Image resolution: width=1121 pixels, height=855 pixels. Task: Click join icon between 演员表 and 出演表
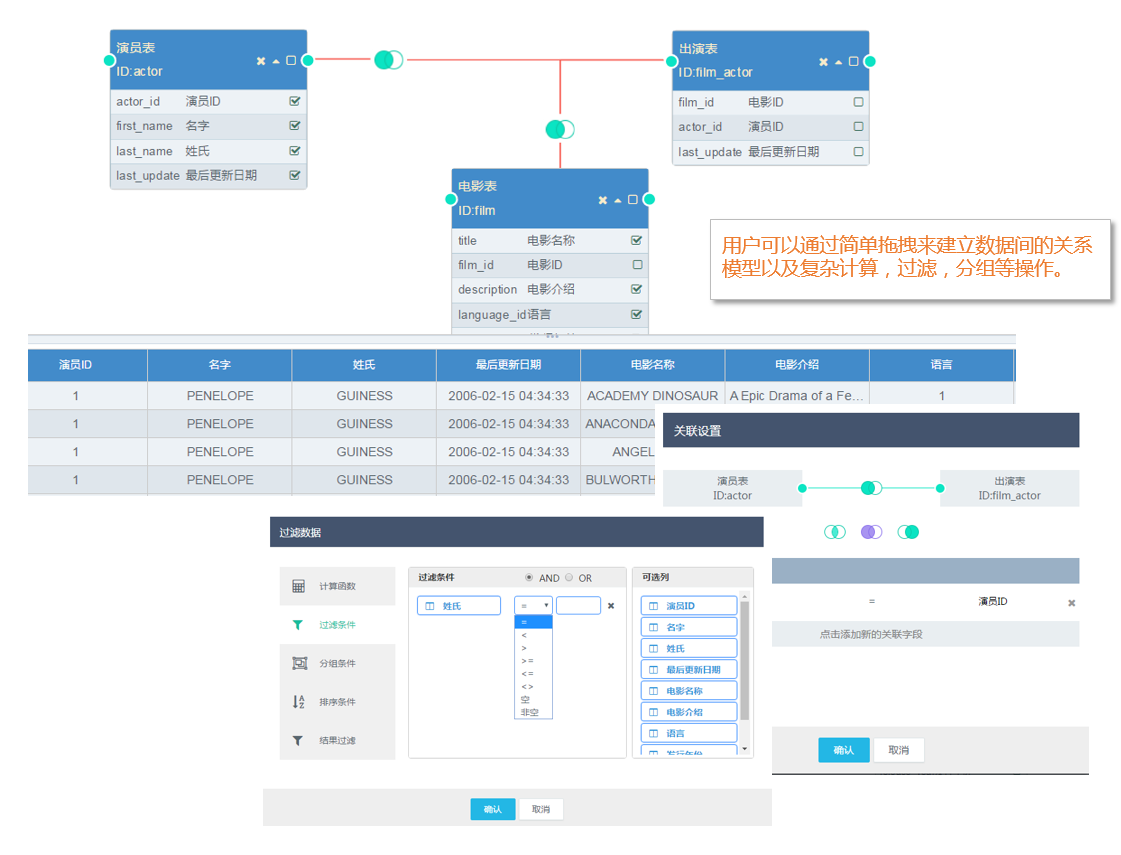tap(389, 60)
